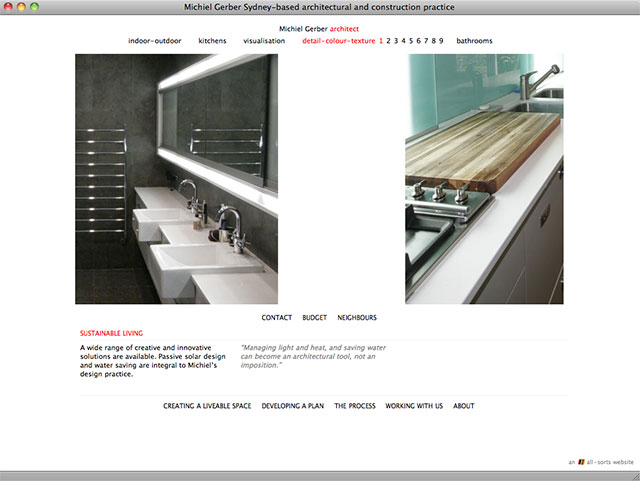Open CREATING A LIVEABLE SPACE page
The width and height of the screenshot is (640, 481).
(x=207, y=406)
